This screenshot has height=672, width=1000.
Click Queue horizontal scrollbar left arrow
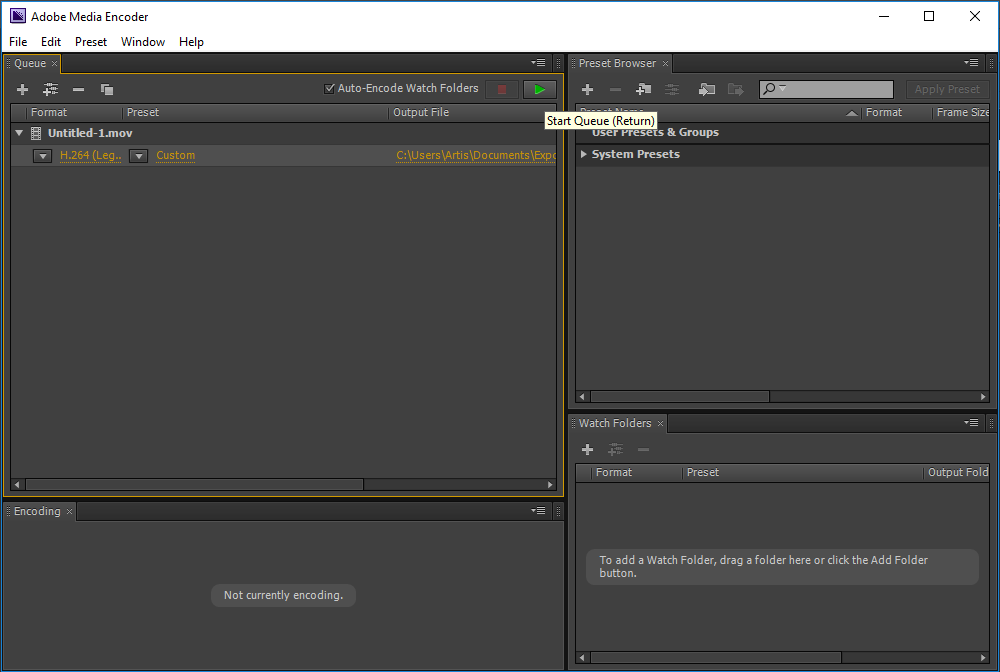tap(17, 485)
